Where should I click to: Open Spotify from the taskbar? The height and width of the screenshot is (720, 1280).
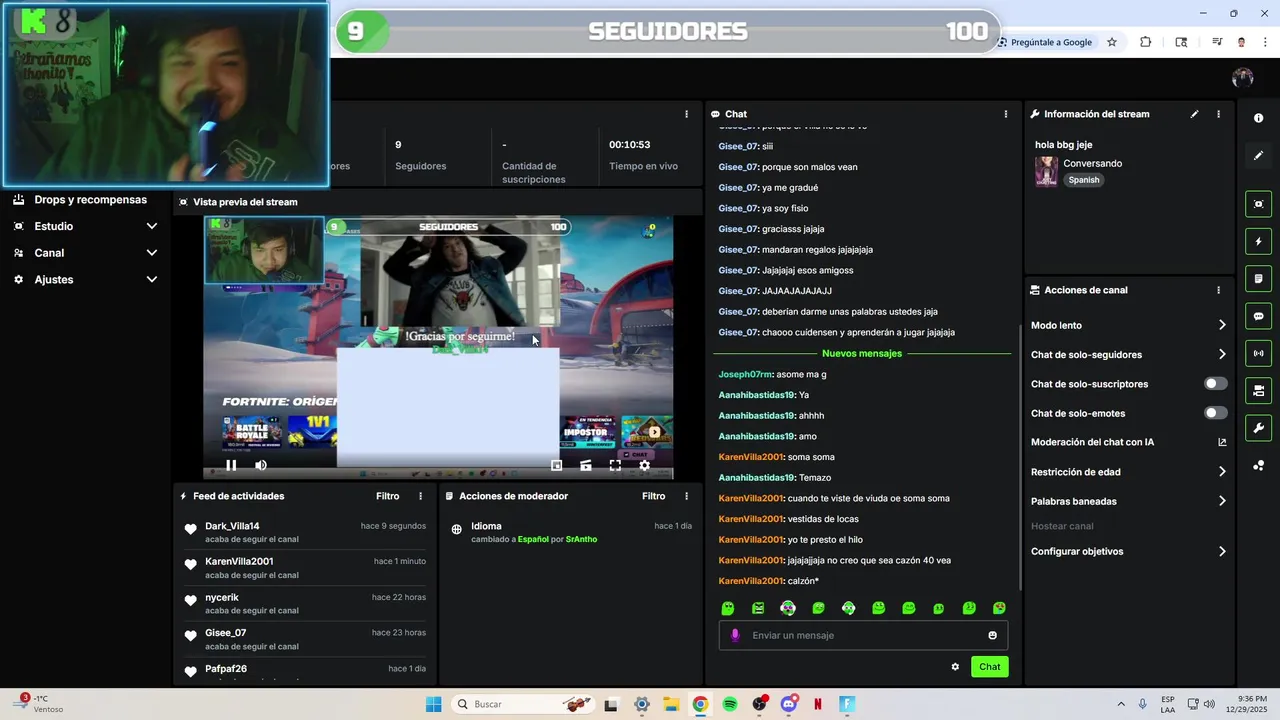point(730,704)
